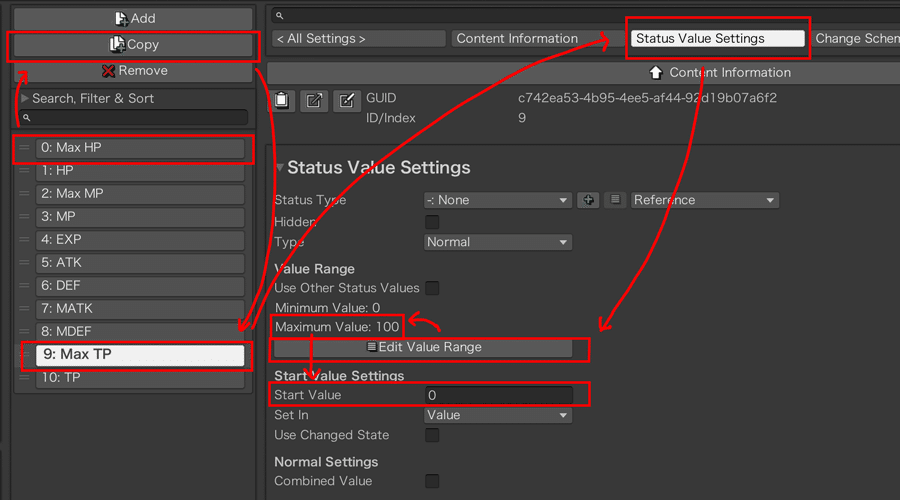This screenshot has width=900, height=500.
Task: Open the Change Schematics tab
Action: click(x=855, y=38)
